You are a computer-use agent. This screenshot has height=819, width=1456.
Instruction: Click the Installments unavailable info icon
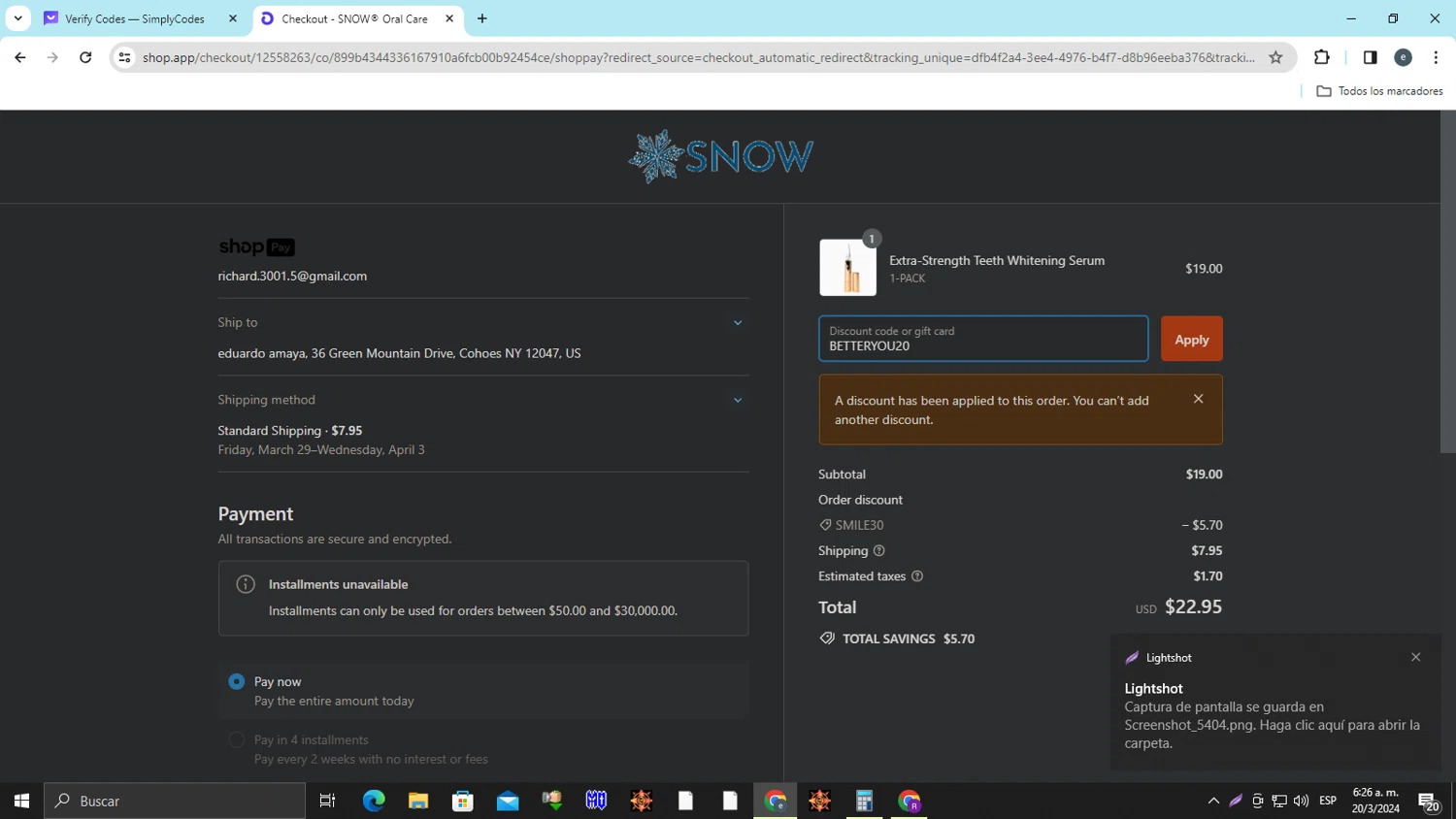(x=246, y=584)
